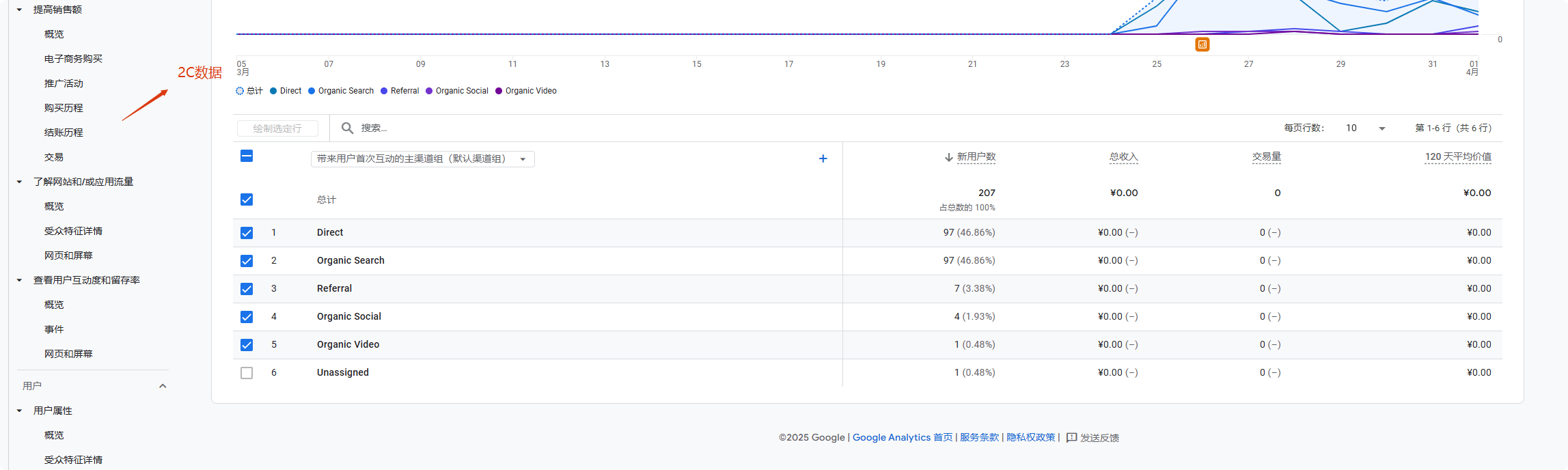Sort by the 120 天平均价值 column header
This screenshot has height=470, width=1568.
[1458, 157]
